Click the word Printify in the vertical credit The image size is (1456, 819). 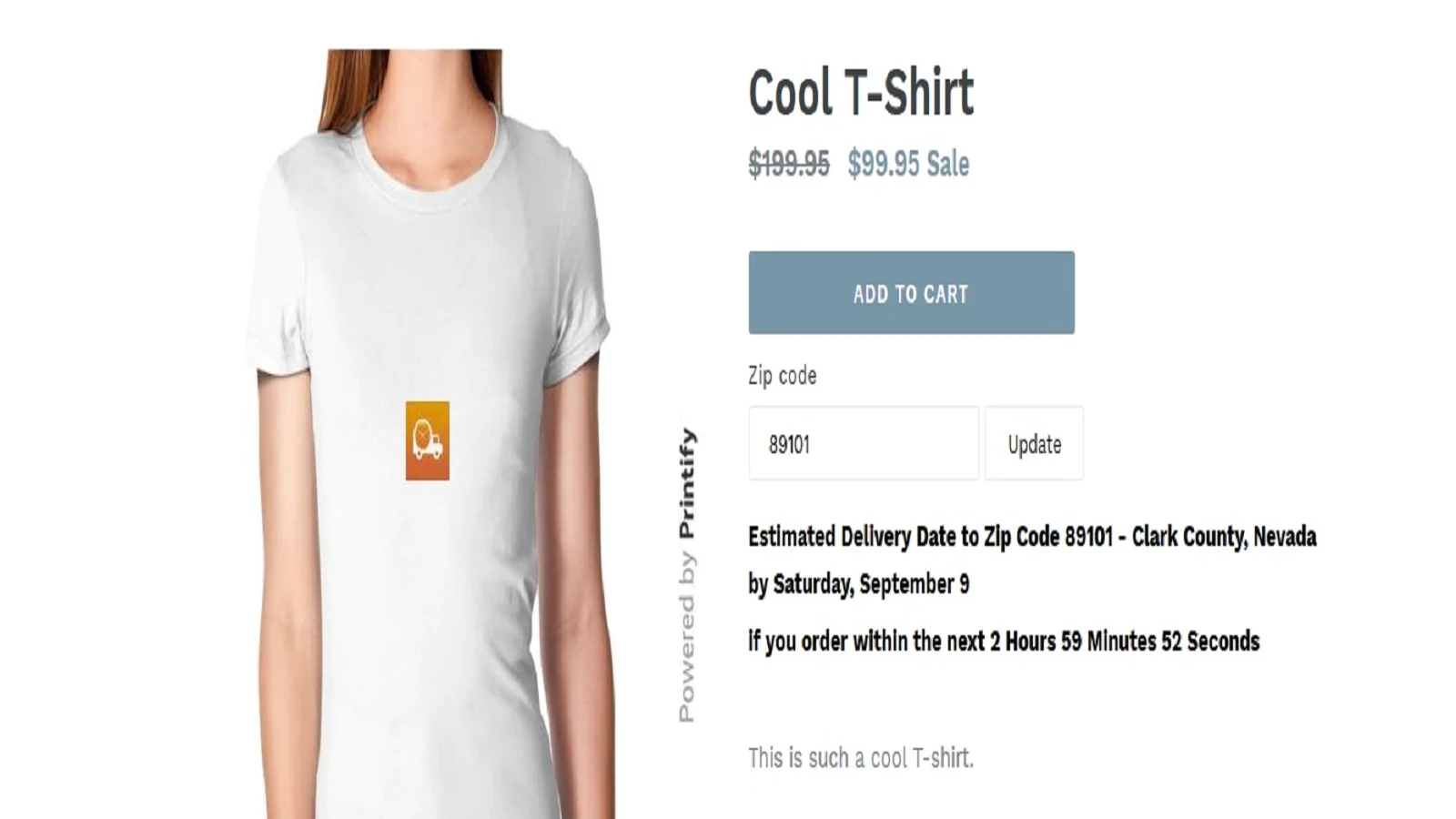[687, 483]
